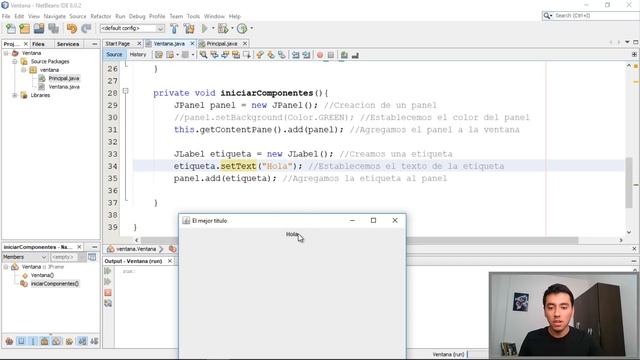Click the Uncomment editor toolbar icon
The height and width of the screenshot is (360, 640).
point(355,55)
